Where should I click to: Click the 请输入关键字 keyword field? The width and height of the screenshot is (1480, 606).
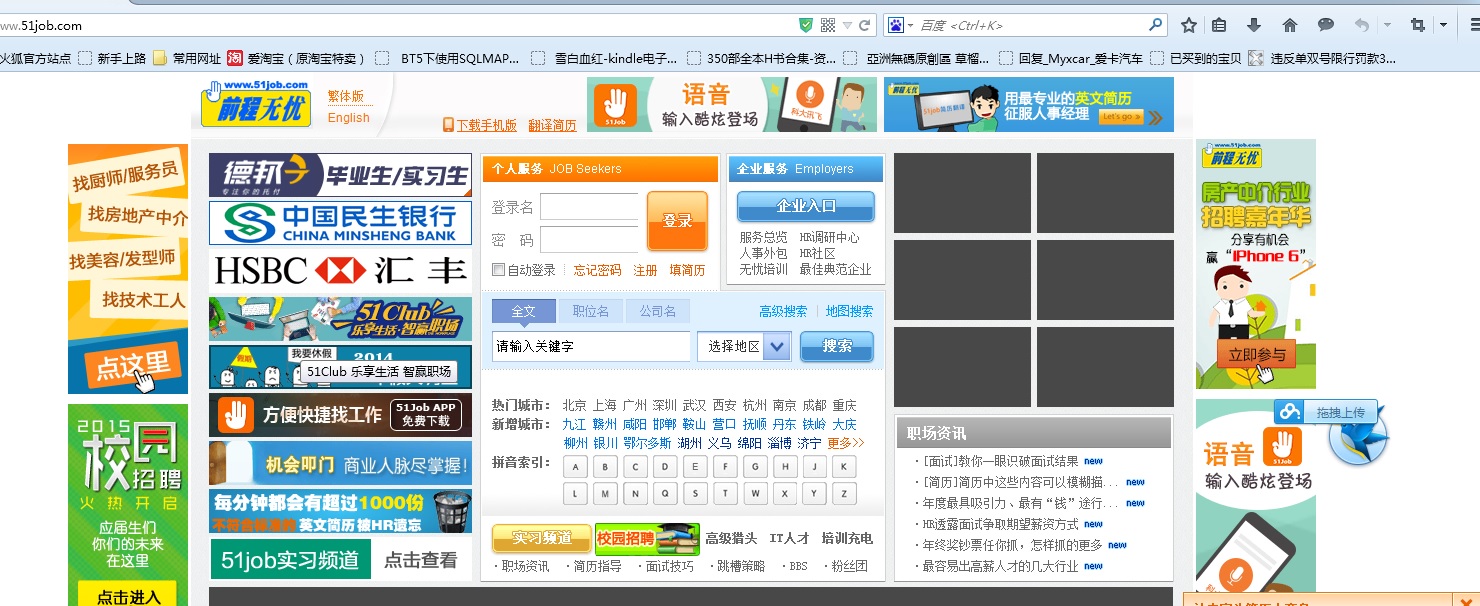591,347
